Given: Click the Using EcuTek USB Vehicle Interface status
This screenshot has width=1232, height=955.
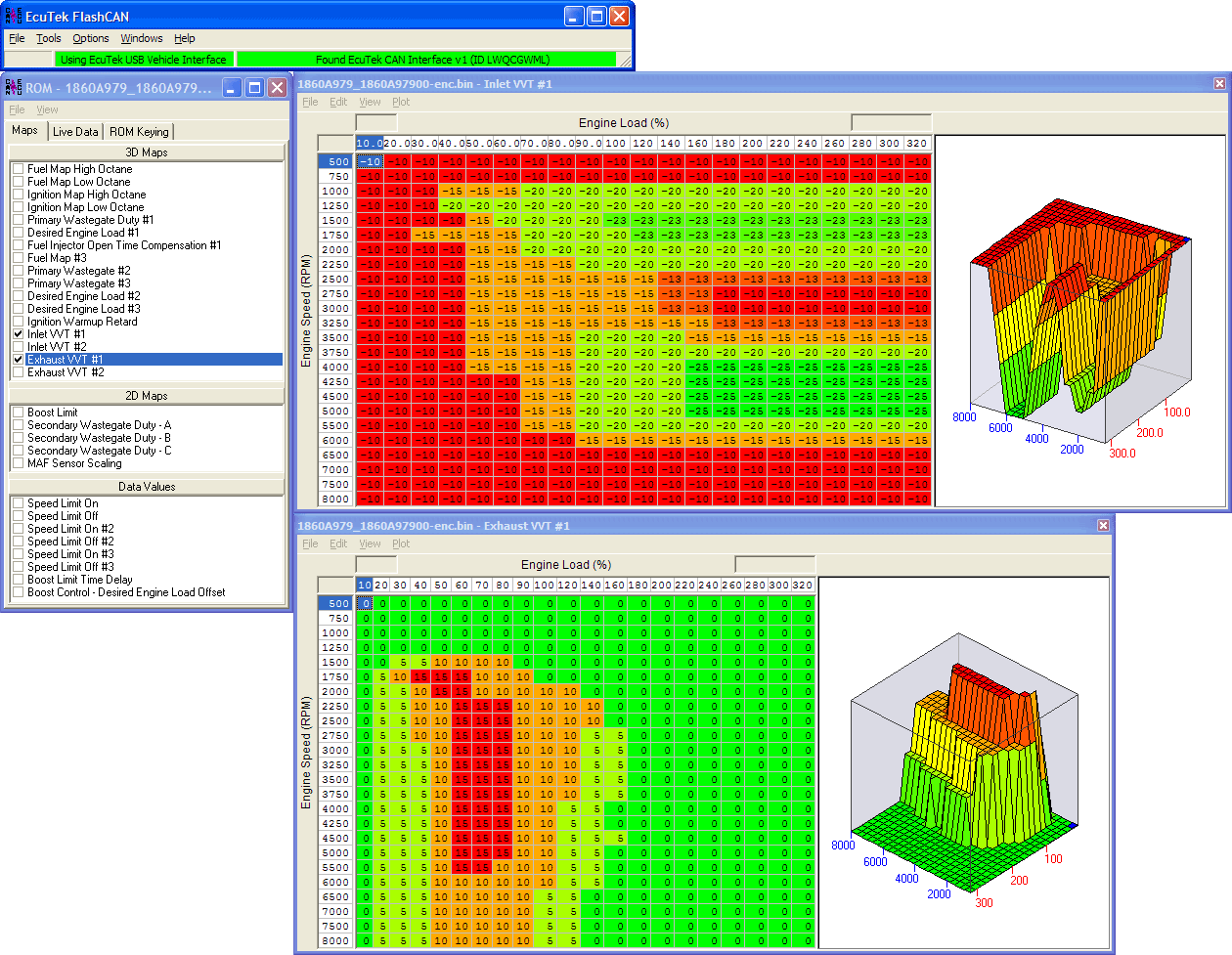Looking at the screenshot, I should tap(143, 60).
